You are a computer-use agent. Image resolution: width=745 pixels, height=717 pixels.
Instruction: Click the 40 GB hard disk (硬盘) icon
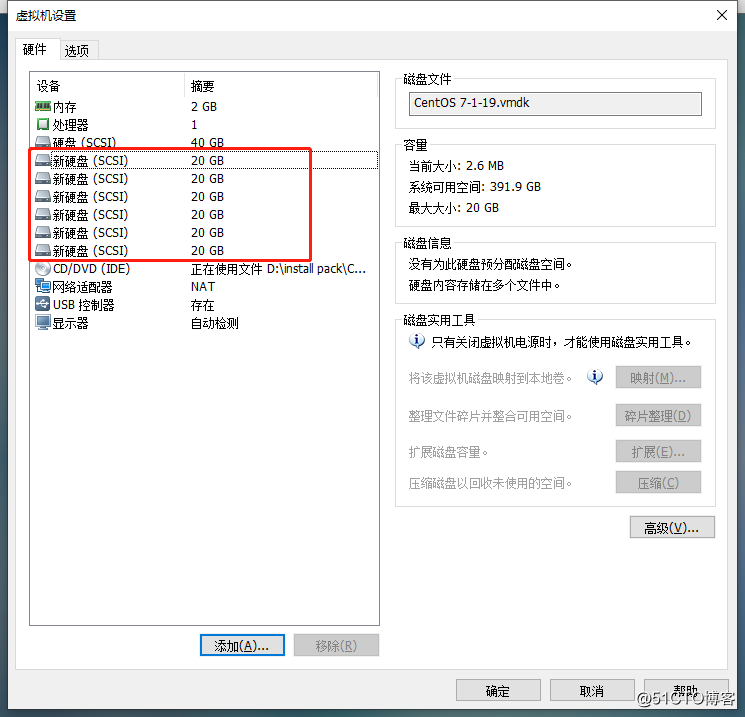[x=43, y=142]
